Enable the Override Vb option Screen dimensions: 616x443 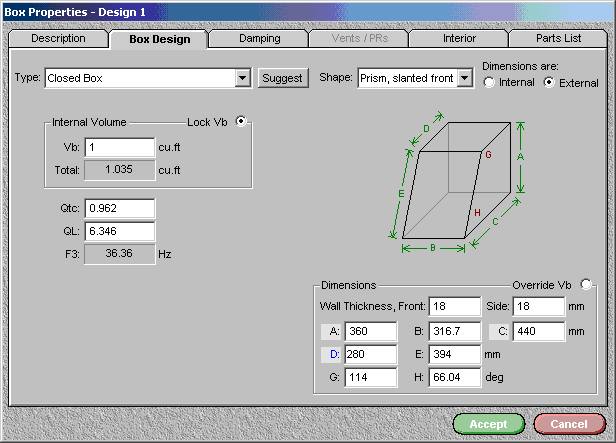586,284
